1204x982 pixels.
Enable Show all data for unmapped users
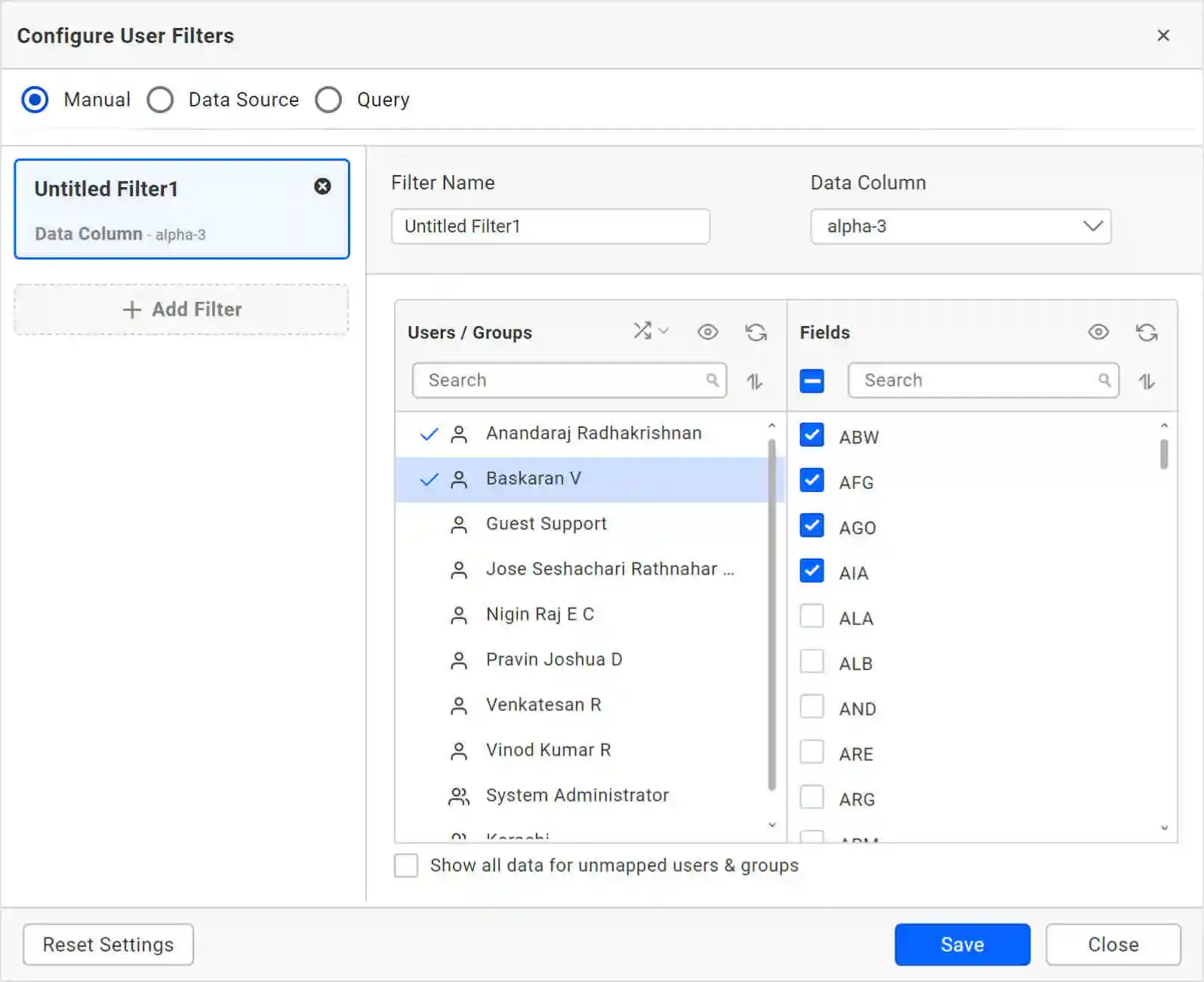point(406,865)
